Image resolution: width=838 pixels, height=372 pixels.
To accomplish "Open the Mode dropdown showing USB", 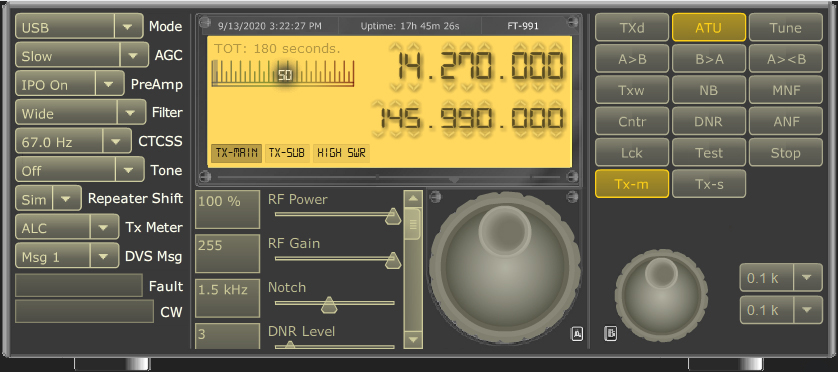I will (x=79, y=26).
